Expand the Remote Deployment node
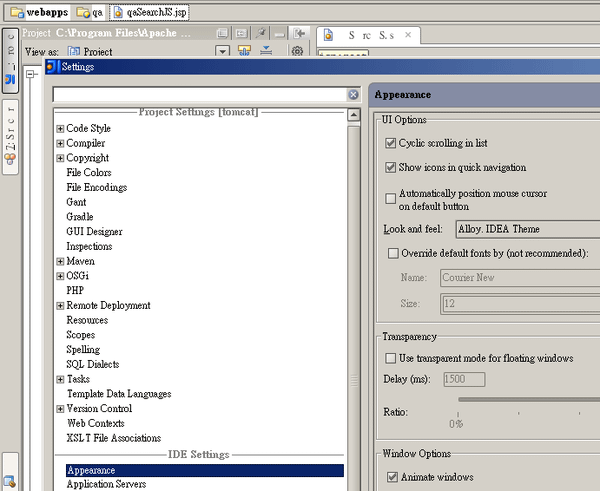The height and width of the screenshot is (491, 600). coord(60,306)
